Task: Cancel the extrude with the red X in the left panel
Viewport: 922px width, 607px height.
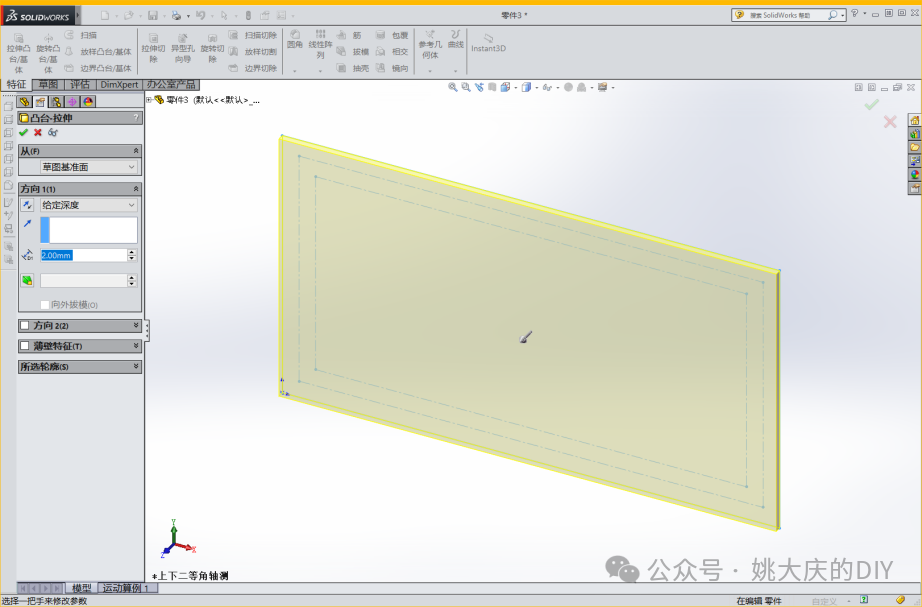Action: (38, 132)
